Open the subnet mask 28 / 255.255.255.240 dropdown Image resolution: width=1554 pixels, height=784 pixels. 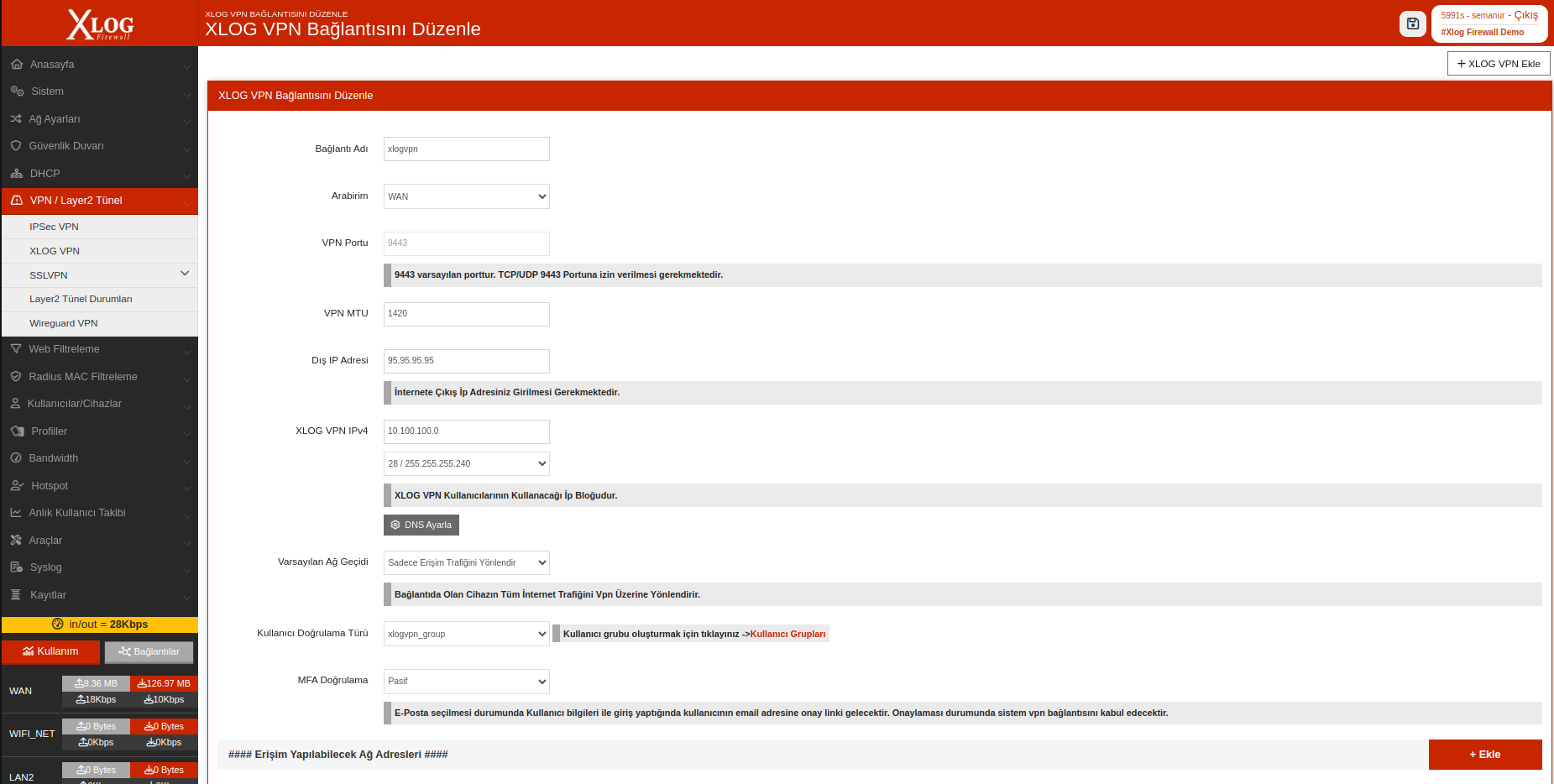pyautogui.click(x=467, y=463)
